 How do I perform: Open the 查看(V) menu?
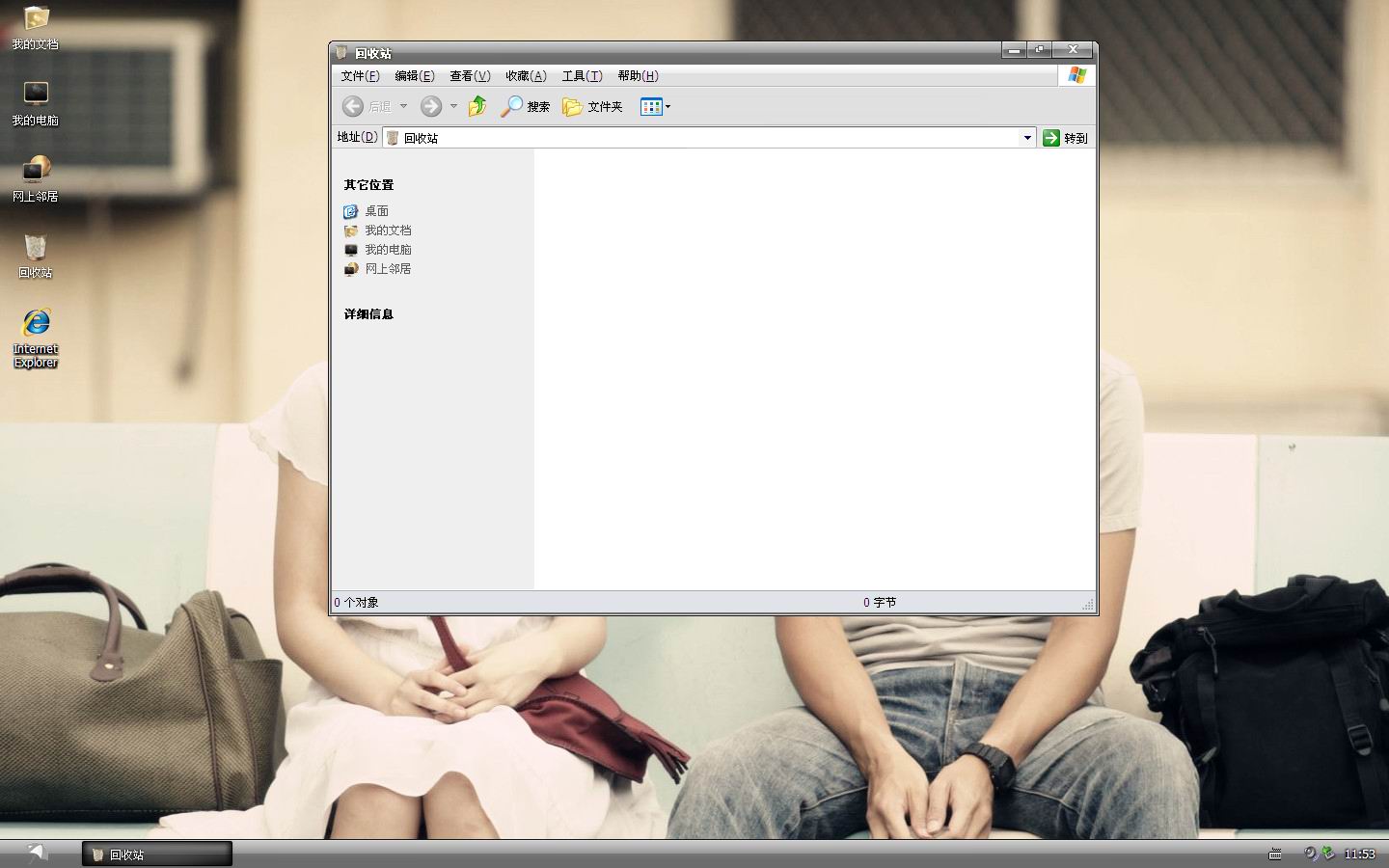[x=470, y=76]
